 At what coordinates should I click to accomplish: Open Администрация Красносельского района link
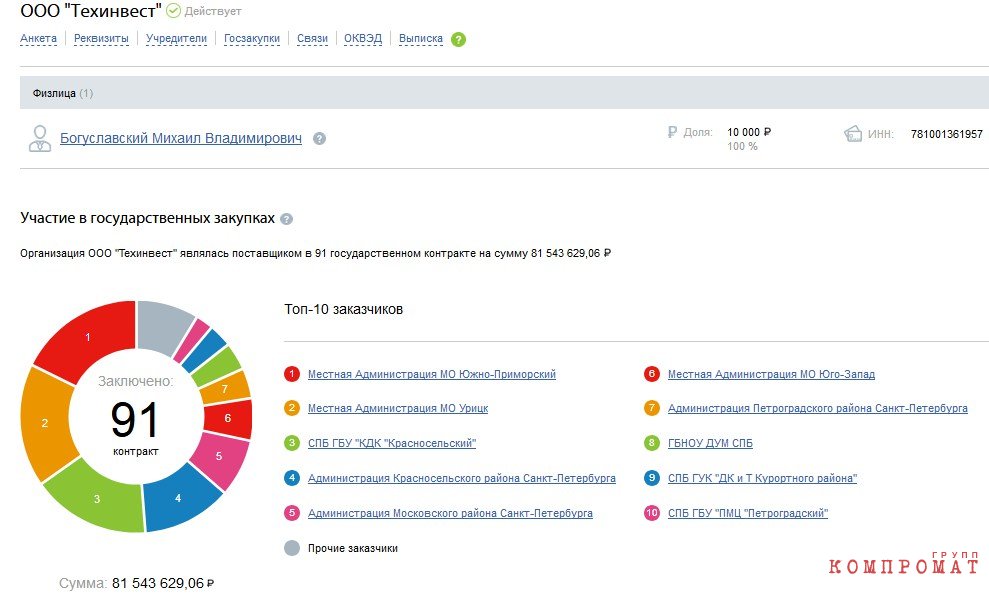(462, 478)
